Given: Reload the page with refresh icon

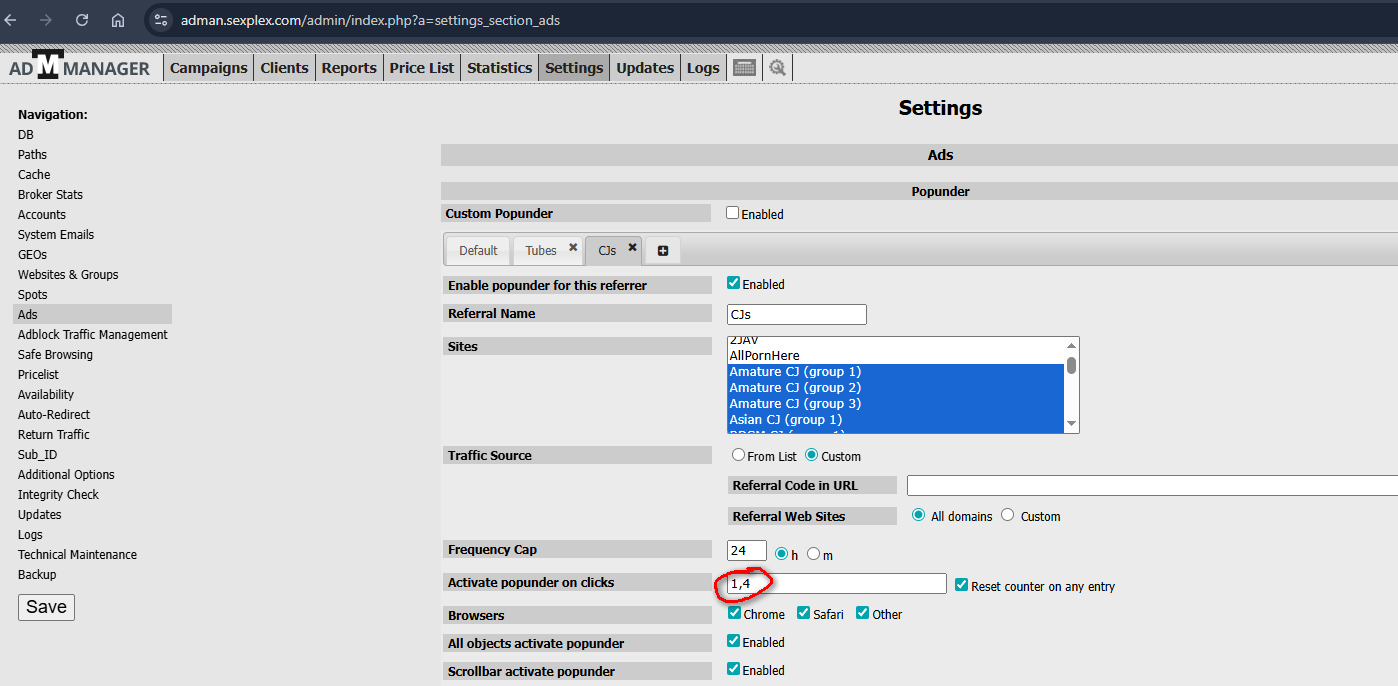Looking at the screenshot, I should click(82, 20).
